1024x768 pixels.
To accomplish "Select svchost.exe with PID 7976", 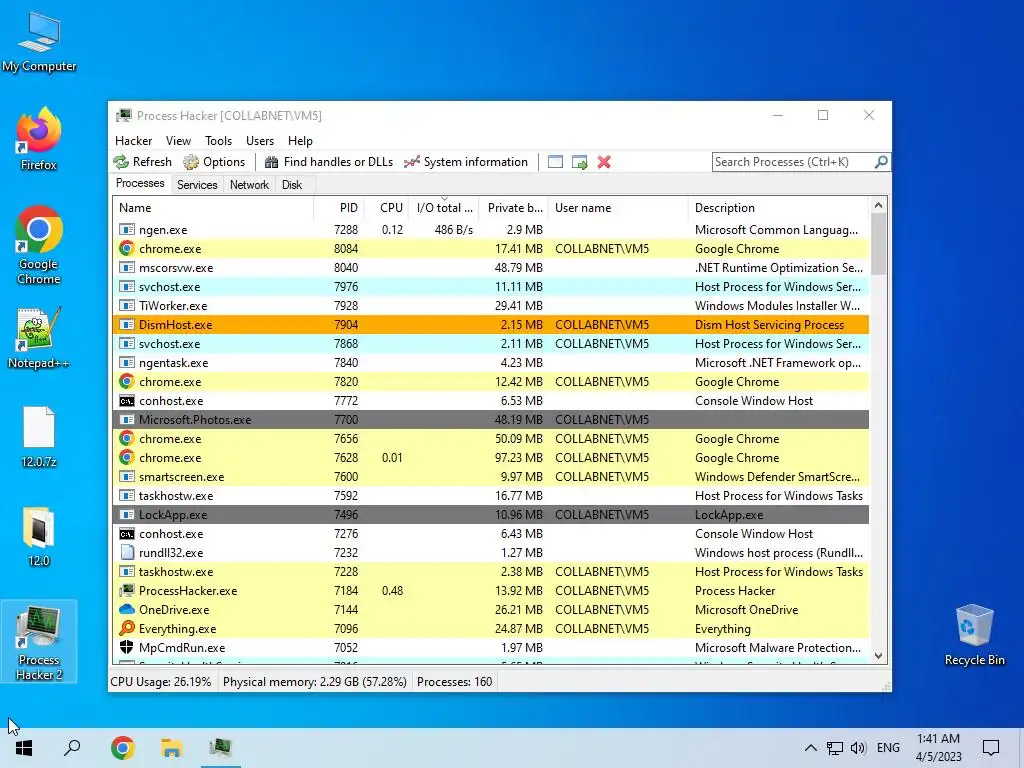I will point(491,287).
